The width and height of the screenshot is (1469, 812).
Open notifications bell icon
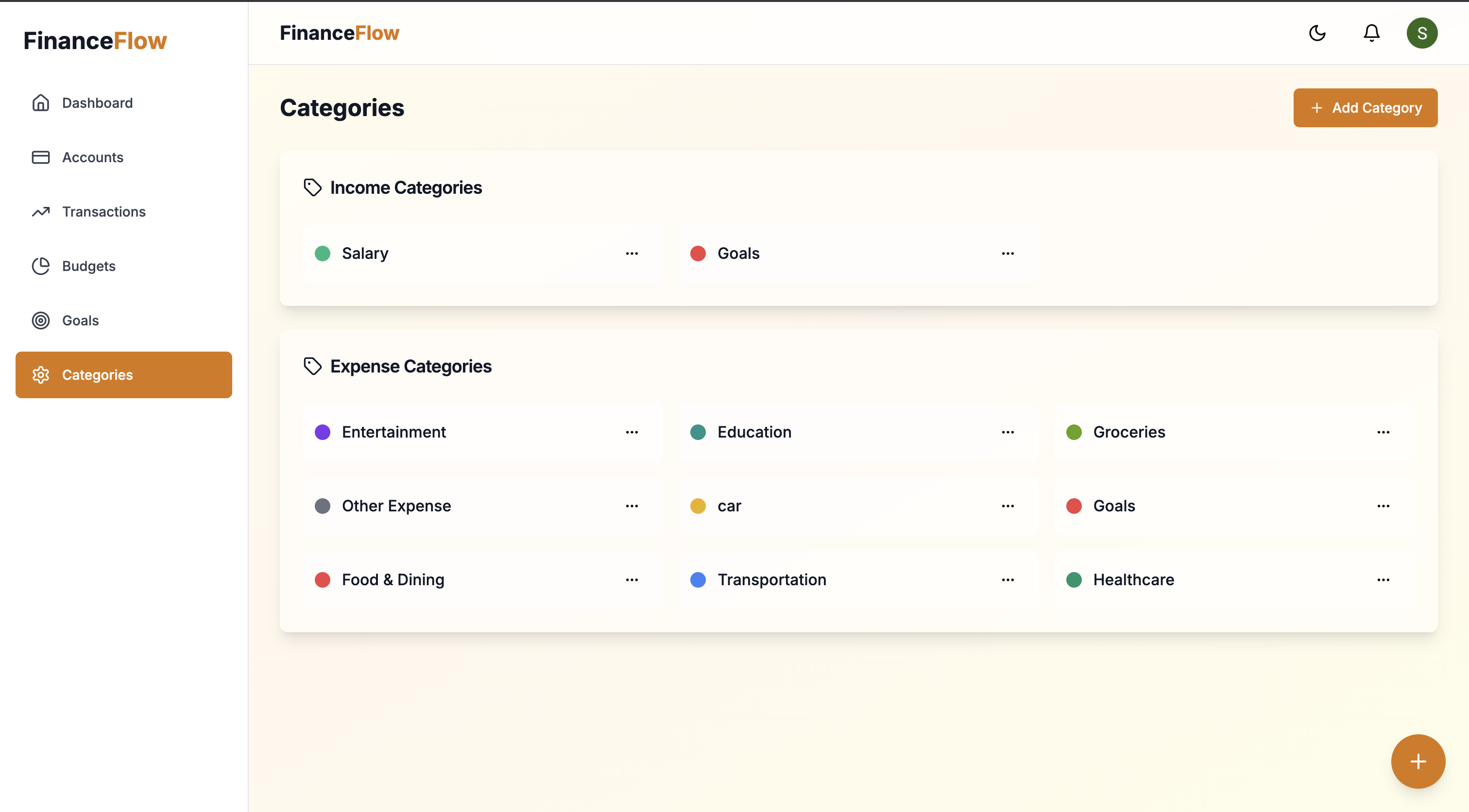click(1371, 33)
